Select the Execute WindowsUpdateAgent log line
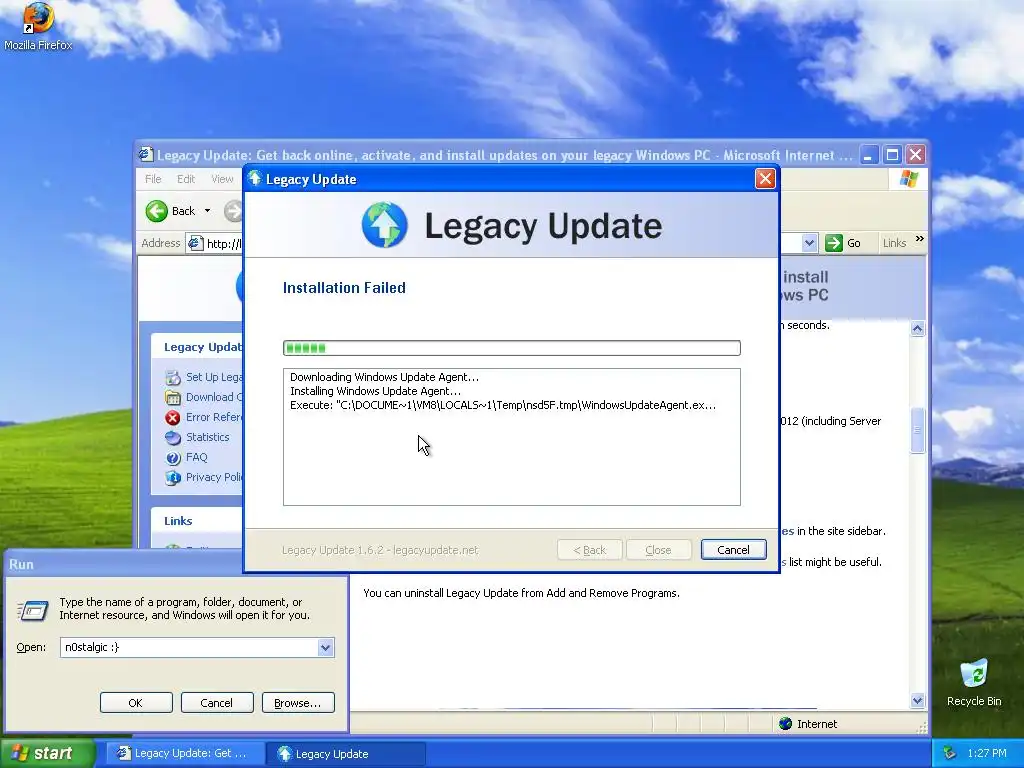The image size is (1024, 768). [503, 405]
